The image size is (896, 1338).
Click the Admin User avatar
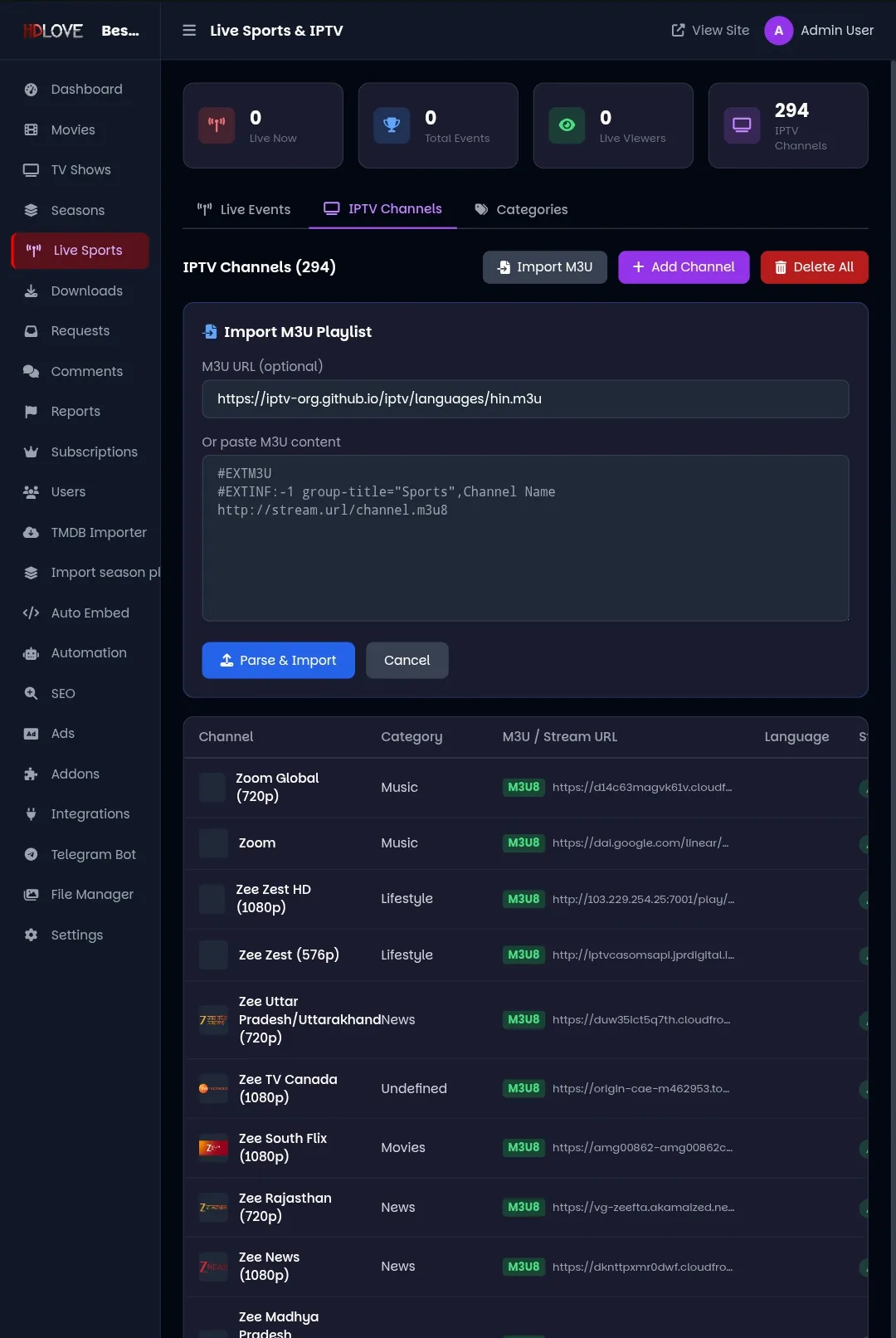pos(778,31)
